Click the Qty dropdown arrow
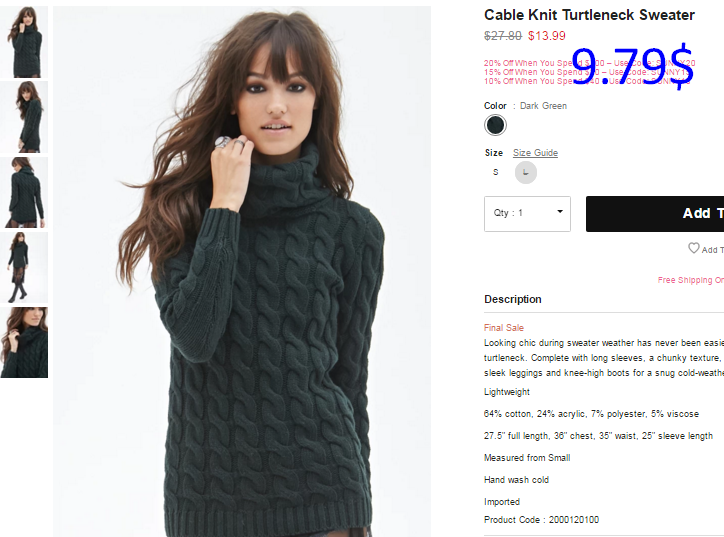Screen dimensions: 724x537 pos(560,211)
